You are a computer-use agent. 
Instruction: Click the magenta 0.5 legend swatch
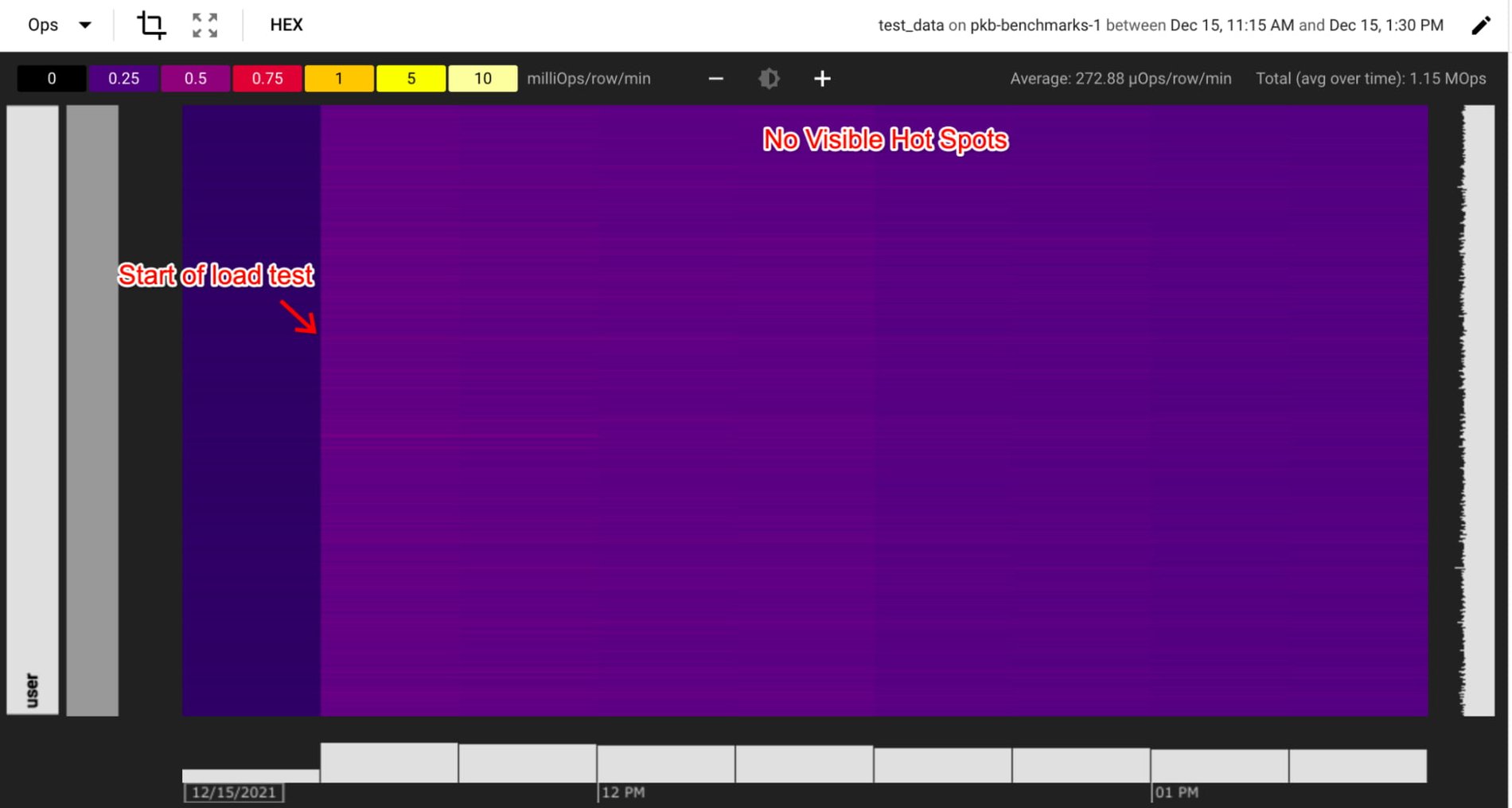195,79
